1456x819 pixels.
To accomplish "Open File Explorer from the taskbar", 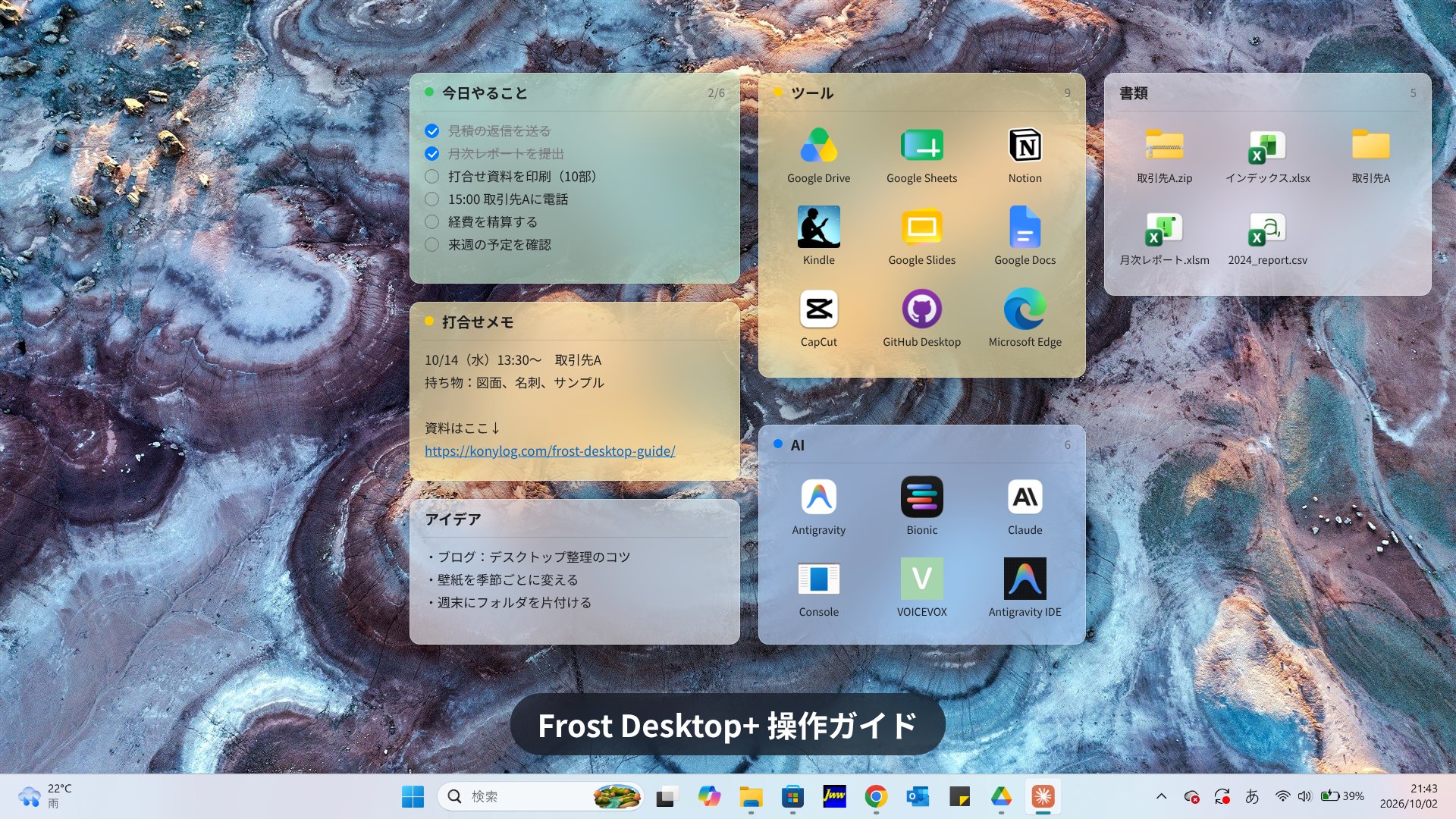I will point(751,796).
